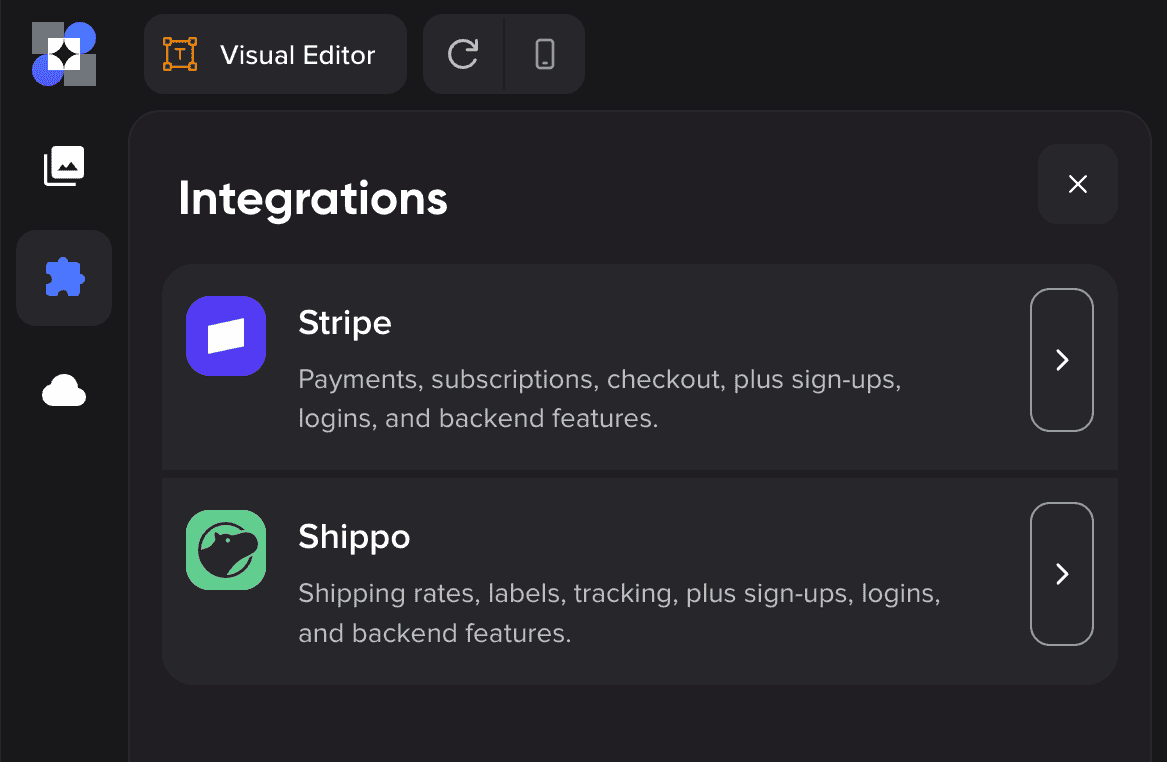Expand the Stripe integration chevron

pos(1062,360)
